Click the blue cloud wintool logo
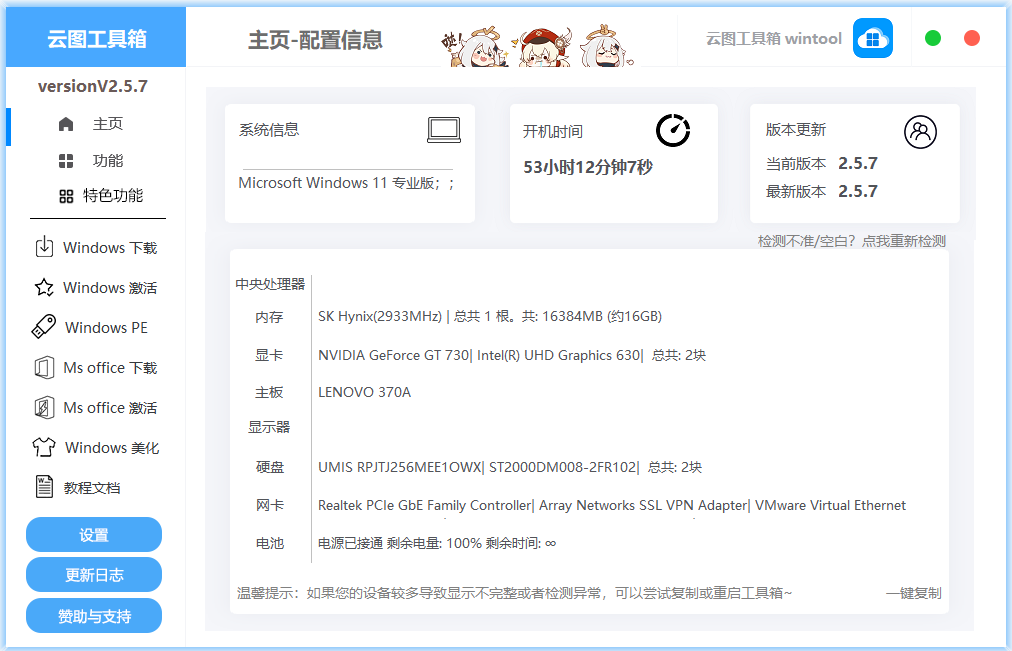This screenshot has width=1012, height=651. pos(873,38)
